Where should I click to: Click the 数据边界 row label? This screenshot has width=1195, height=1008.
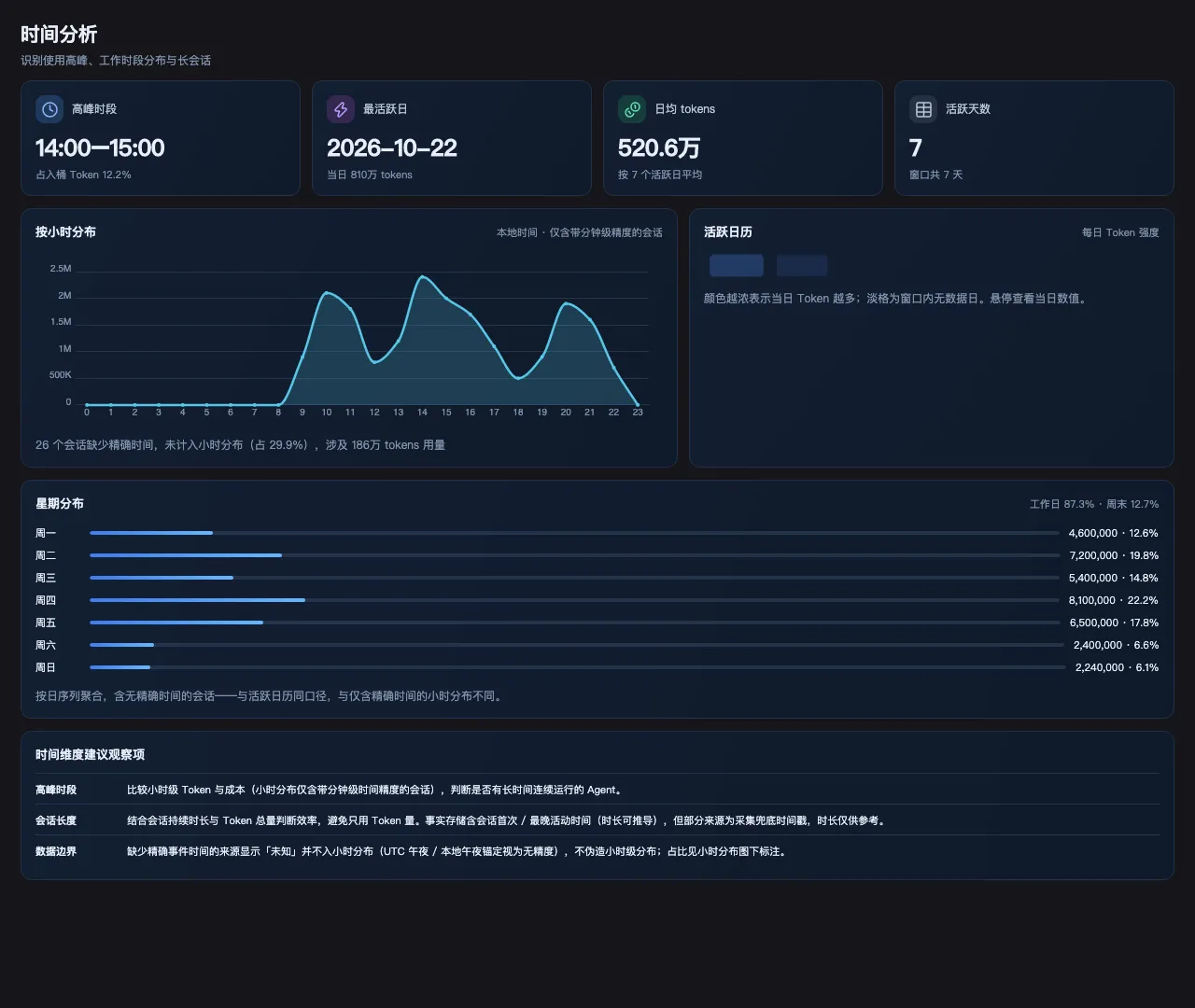click(56, 851)
